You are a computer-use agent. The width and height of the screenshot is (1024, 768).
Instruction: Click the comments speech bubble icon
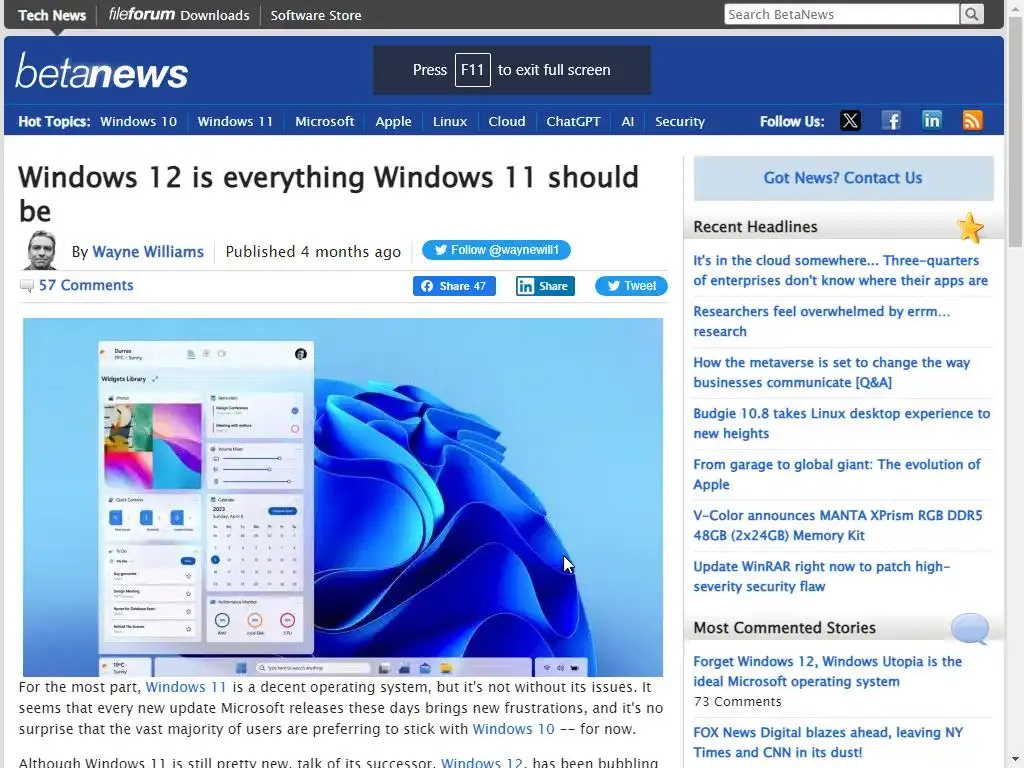26,285
